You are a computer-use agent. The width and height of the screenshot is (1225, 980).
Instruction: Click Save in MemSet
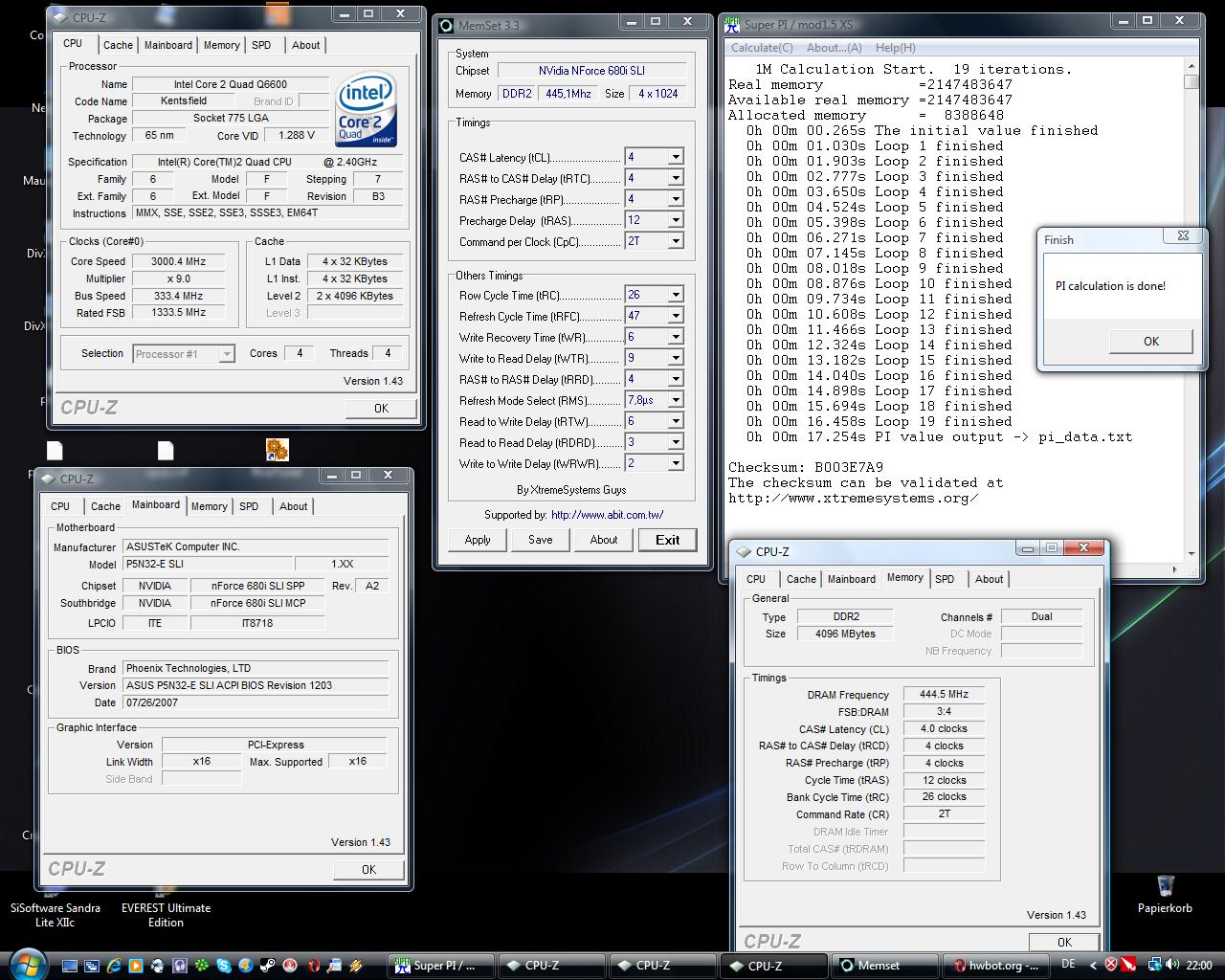click(x=540, y=540)
